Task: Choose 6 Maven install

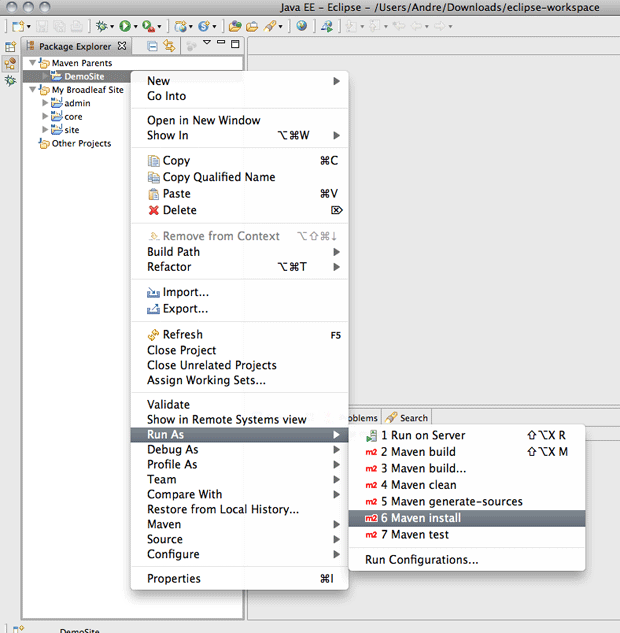Action: click(467, 518)
